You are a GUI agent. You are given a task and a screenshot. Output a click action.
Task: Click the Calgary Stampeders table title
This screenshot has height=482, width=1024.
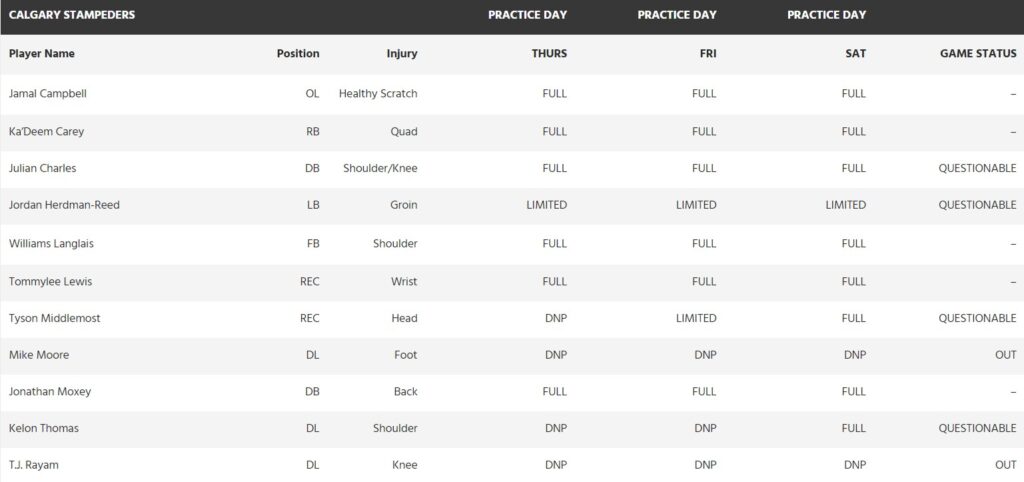pyautogui.click(x=72, y=15)
